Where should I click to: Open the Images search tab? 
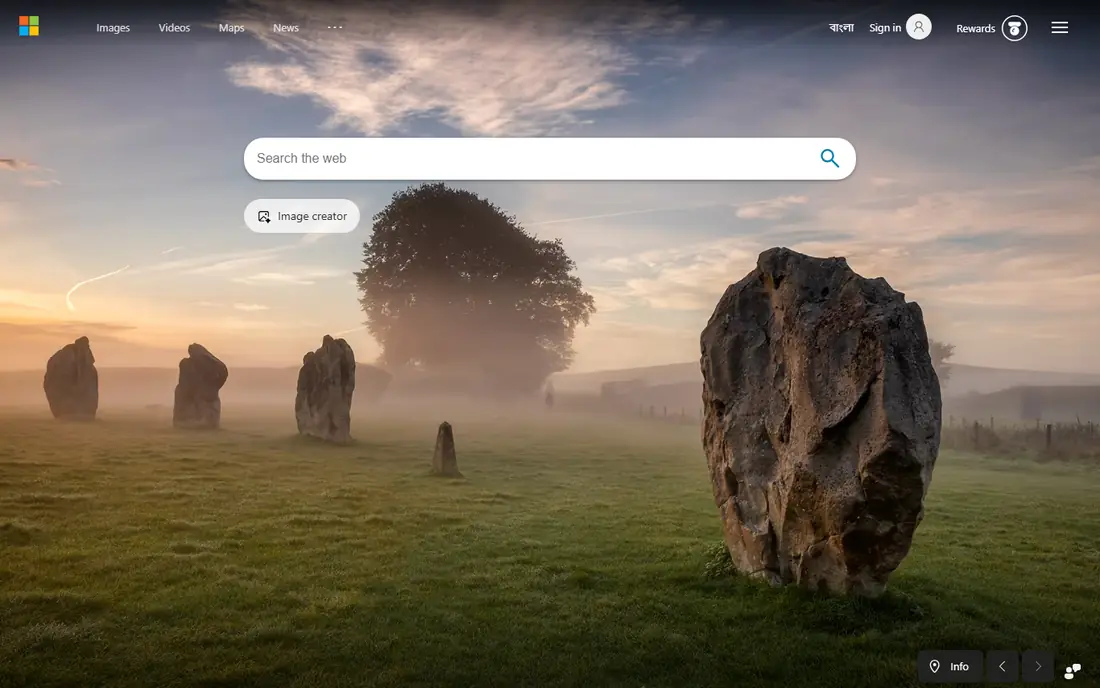pos(113,28)
